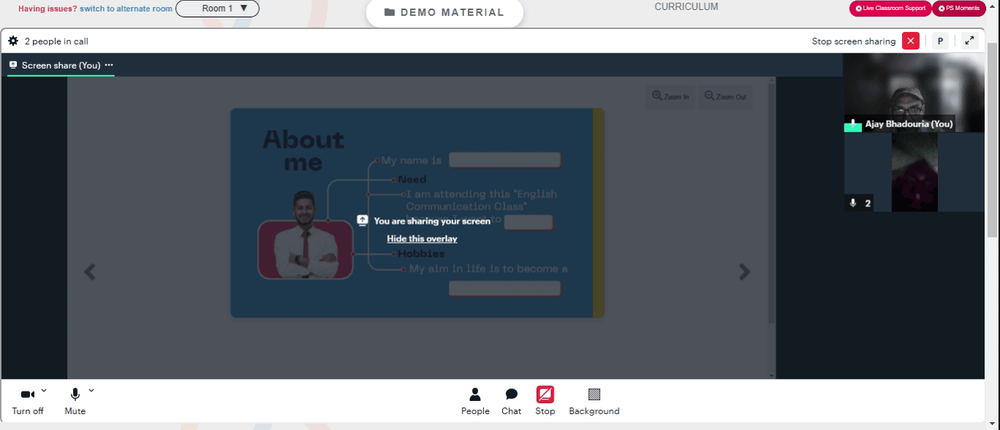1000x430 pixels.
Task: Click red X to stop screen sharing
Action: tap(910, 41)
